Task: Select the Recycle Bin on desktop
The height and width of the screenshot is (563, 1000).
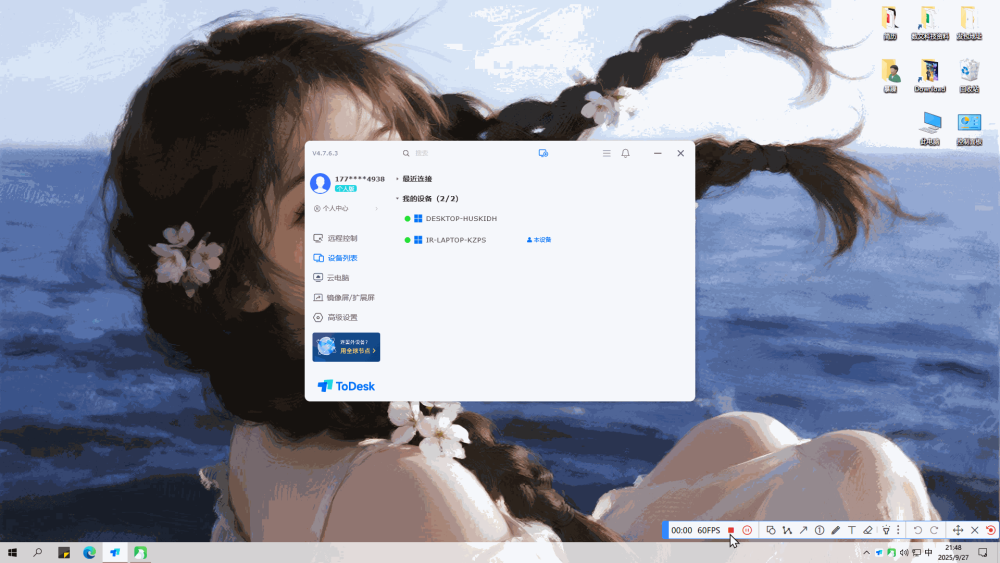Action: [x=969, y=77]
